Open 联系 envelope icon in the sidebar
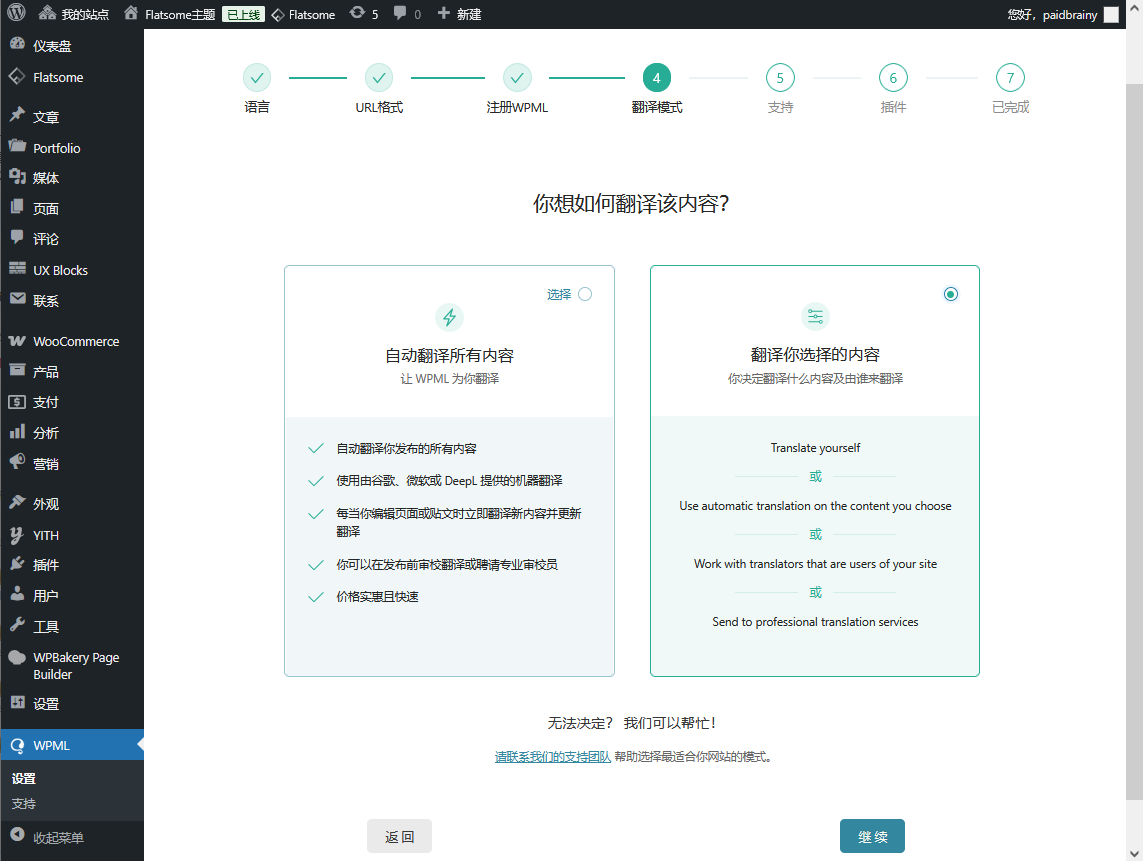 [17, 299]
